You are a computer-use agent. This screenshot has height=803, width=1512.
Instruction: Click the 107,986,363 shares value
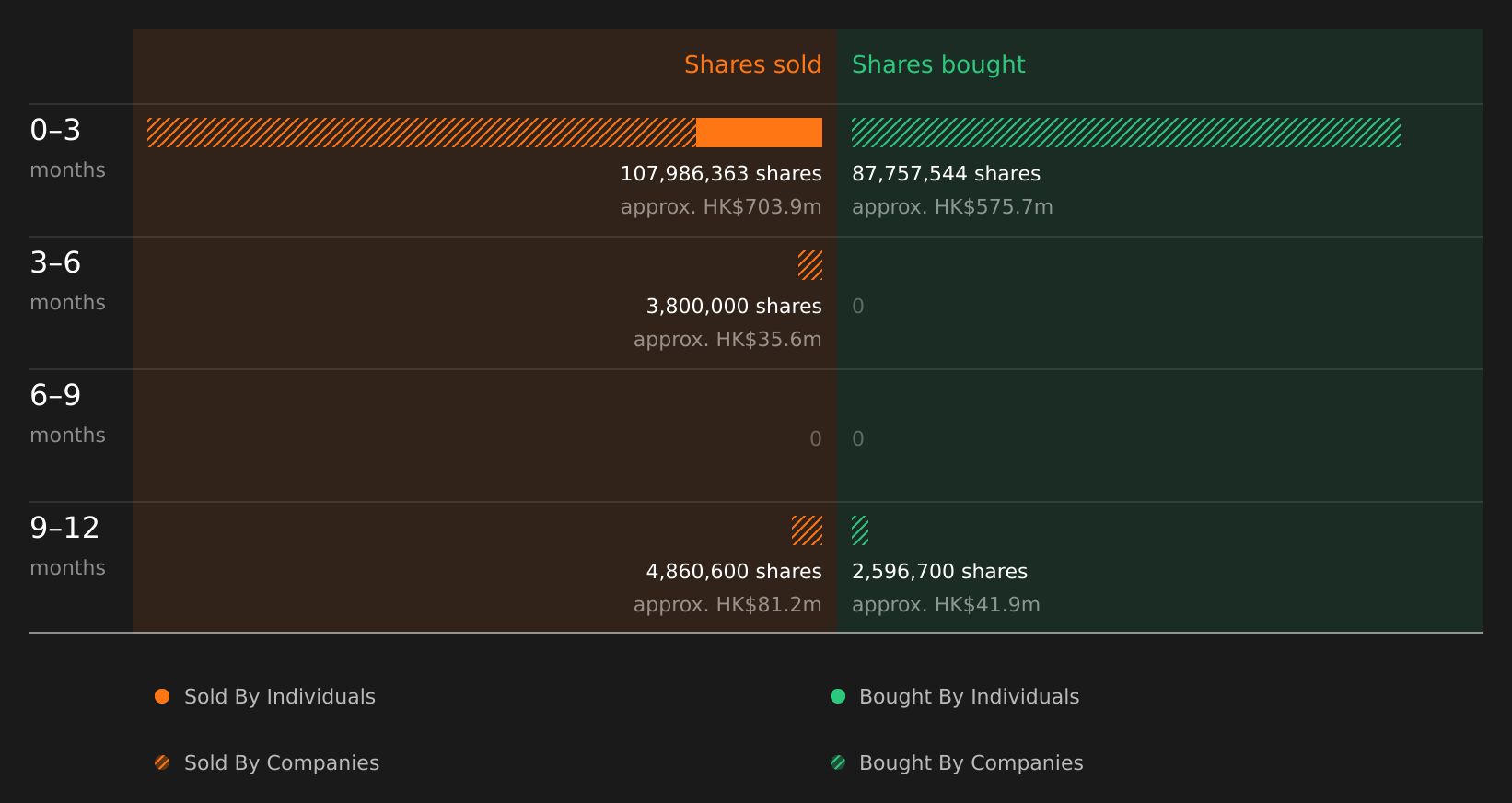tap(721, 174)
